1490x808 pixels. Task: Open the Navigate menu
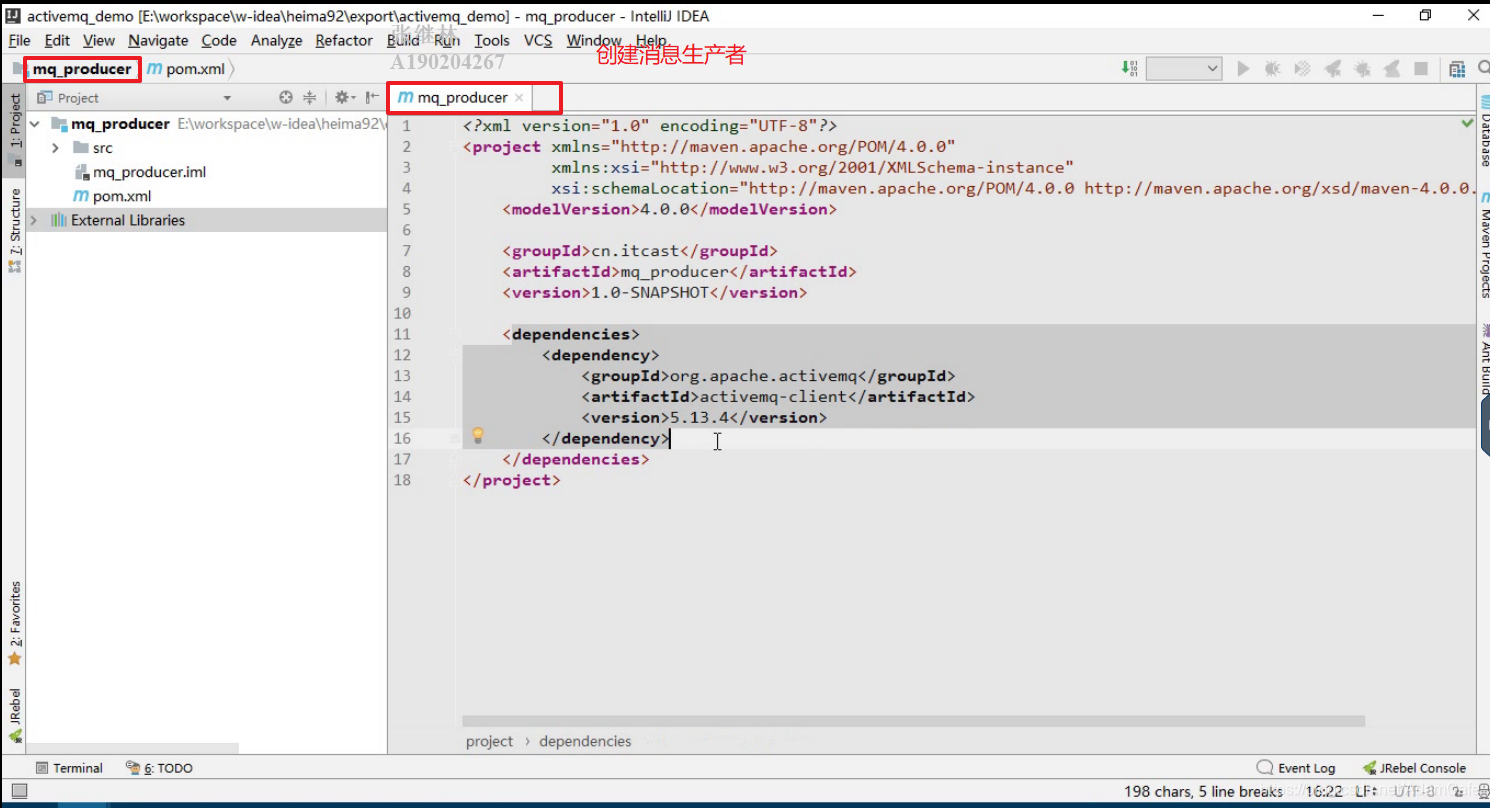(x=158, y=40)
